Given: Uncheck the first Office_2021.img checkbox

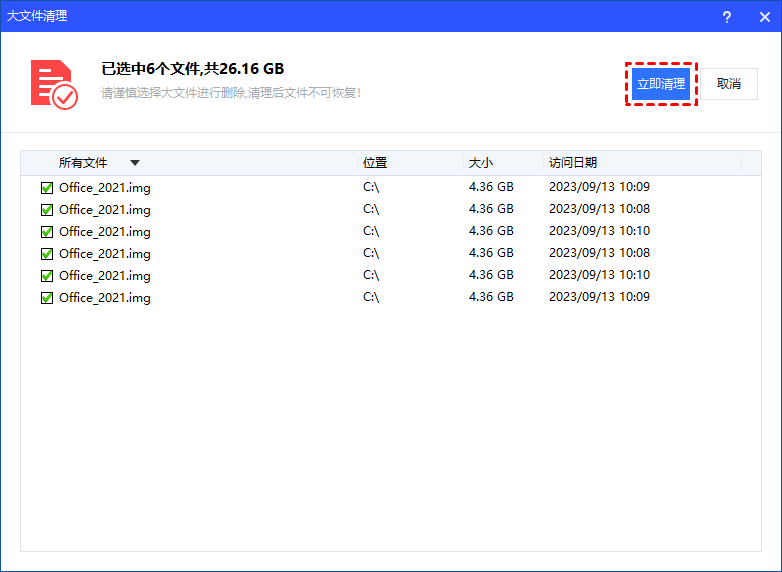Looking at the screenshot, I should pos(47,188).
